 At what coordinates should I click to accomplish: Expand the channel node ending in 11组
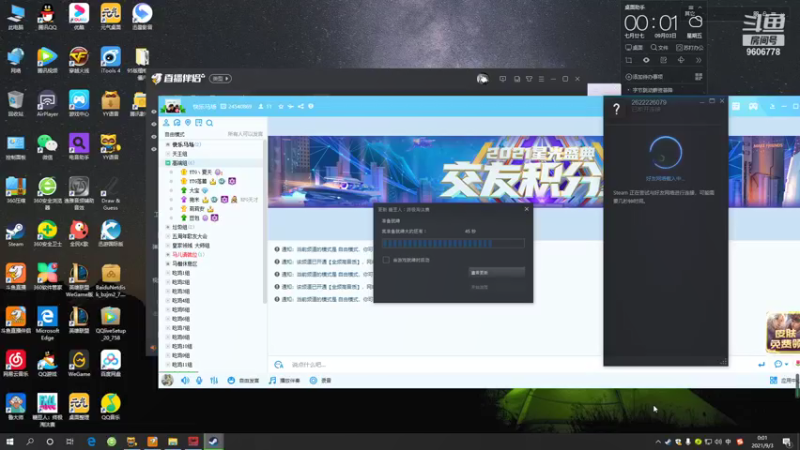[x=168, y=365]
